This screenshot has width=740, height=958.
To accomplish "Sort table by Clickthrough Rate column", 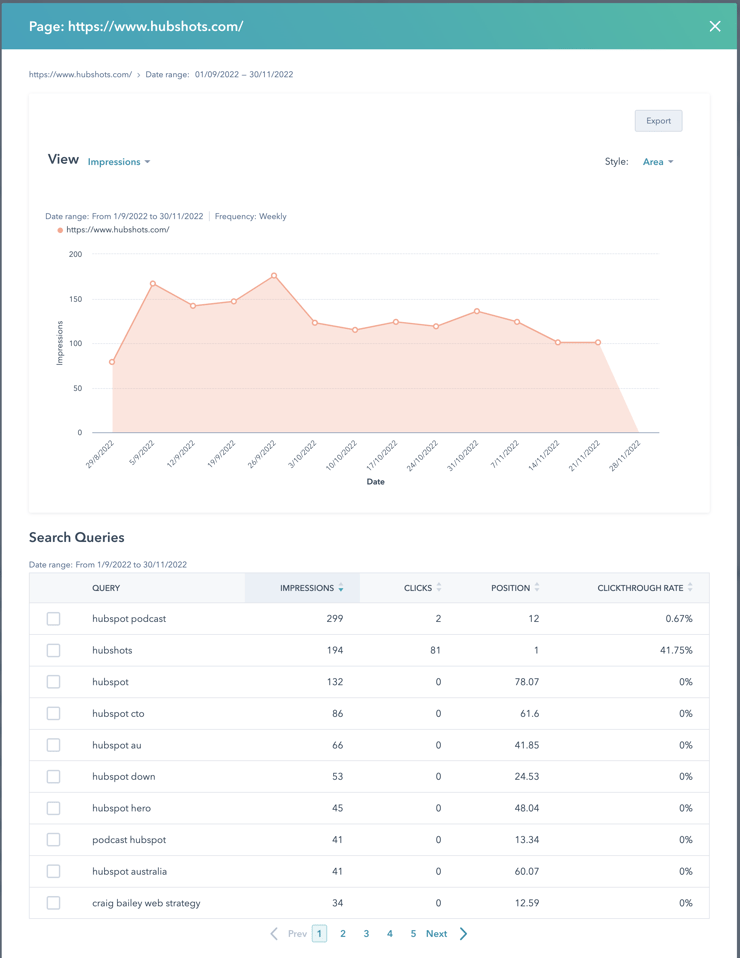I will 644,588.
